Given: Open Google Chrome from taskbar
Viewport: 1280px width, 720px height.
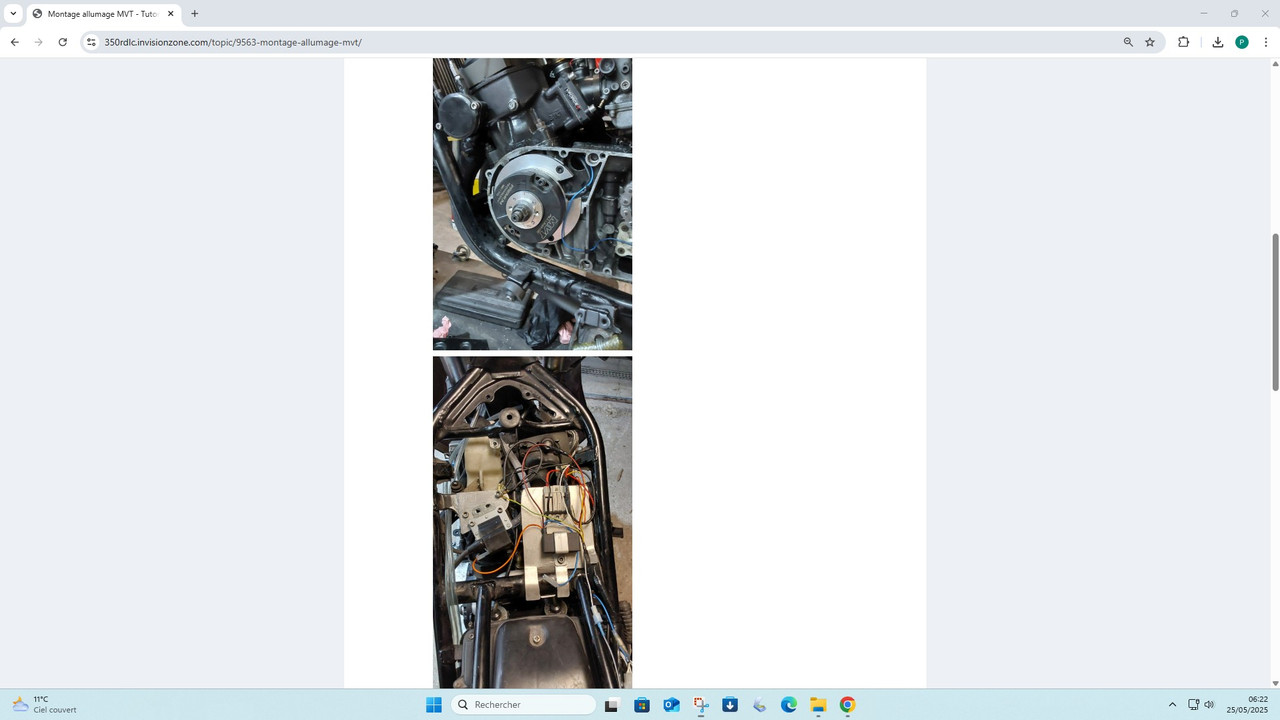Looking at the screenshot, I should [847, 705].
